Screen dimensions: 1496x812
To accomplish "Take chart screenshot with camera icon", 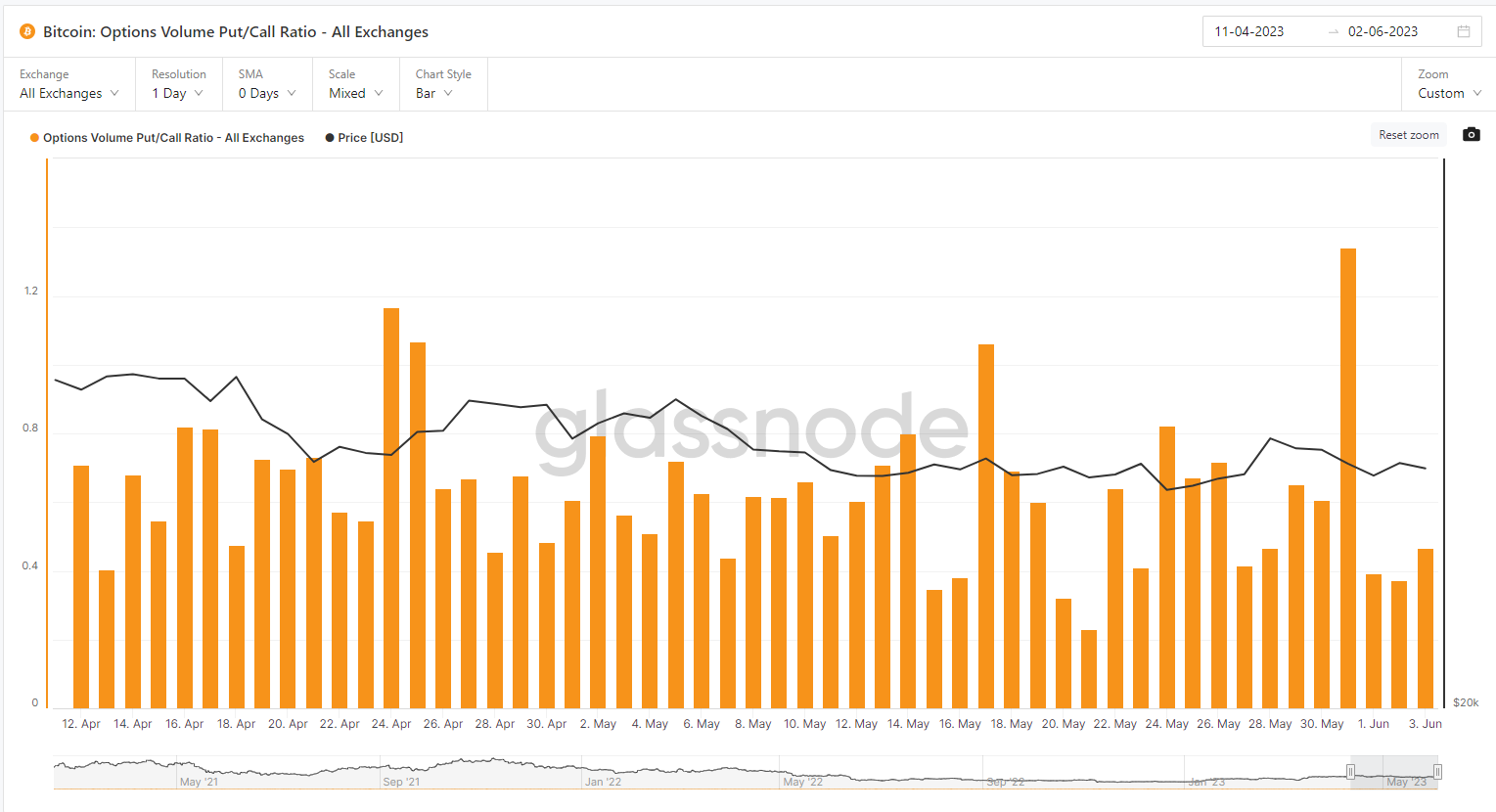I will click(x=1471, y=135).
